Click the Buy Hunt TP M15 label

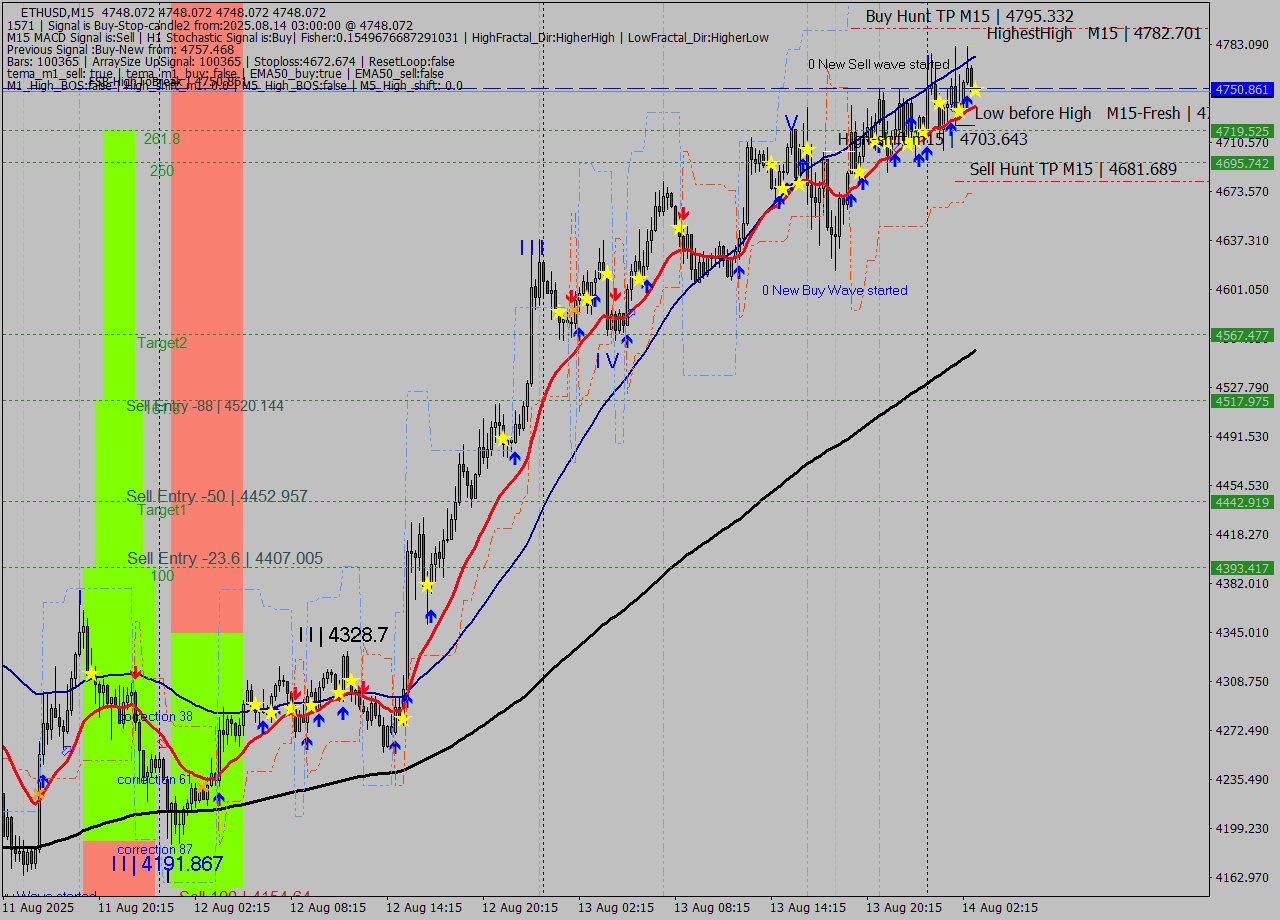point(969,16)
